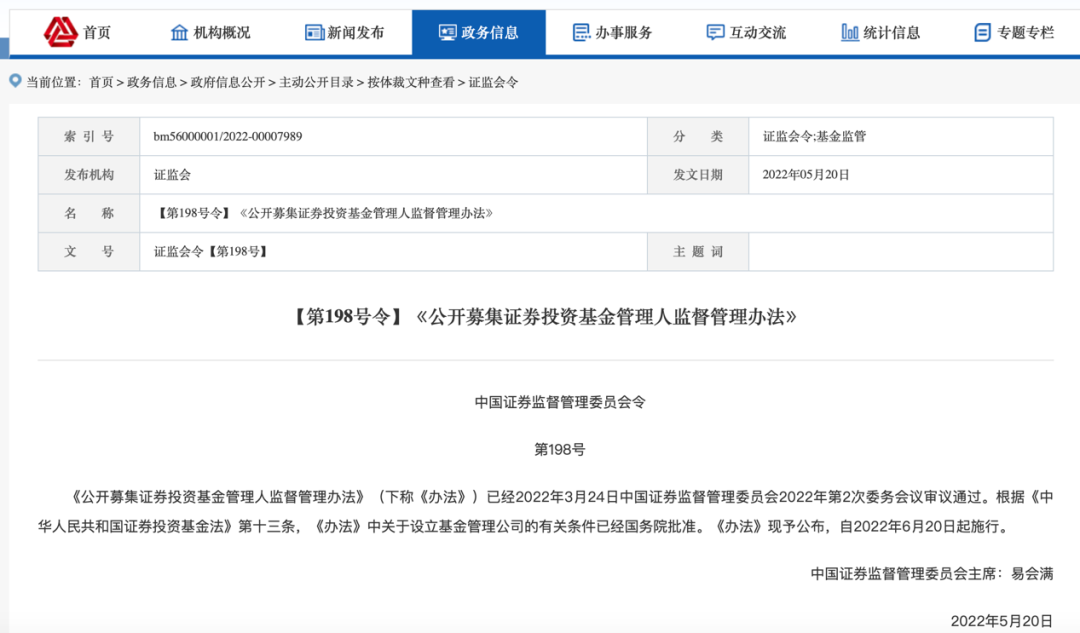Click the centered 第198号 line
Viewport: 1080px width, 633px height.
[x=559, y=450]
